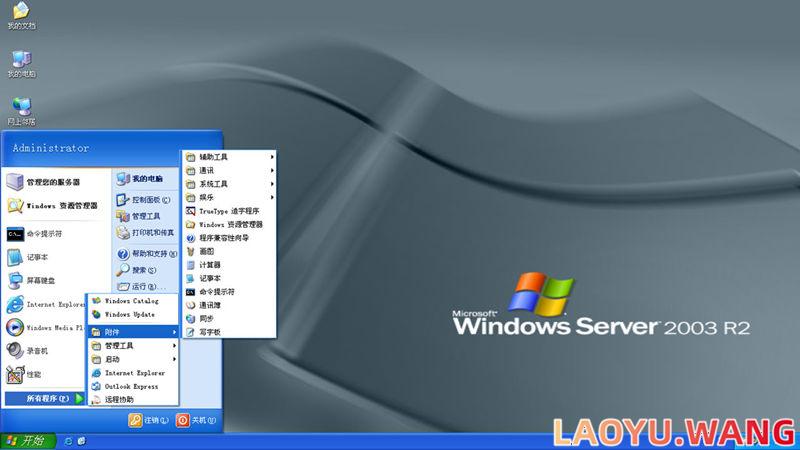The height and width of the screenshot is (450, 800).
Task: Launch Windows Update from the programs list
Action: (133, 314)
